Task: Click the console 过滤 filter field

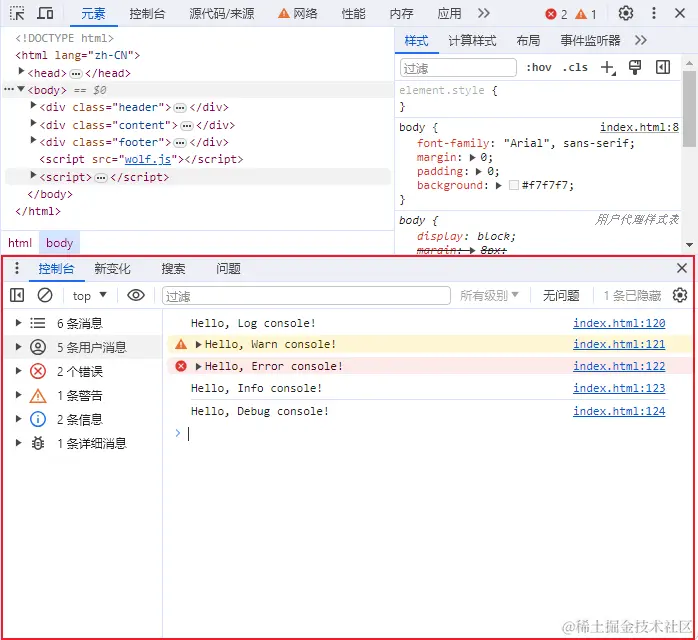Action: pos(306,296)
